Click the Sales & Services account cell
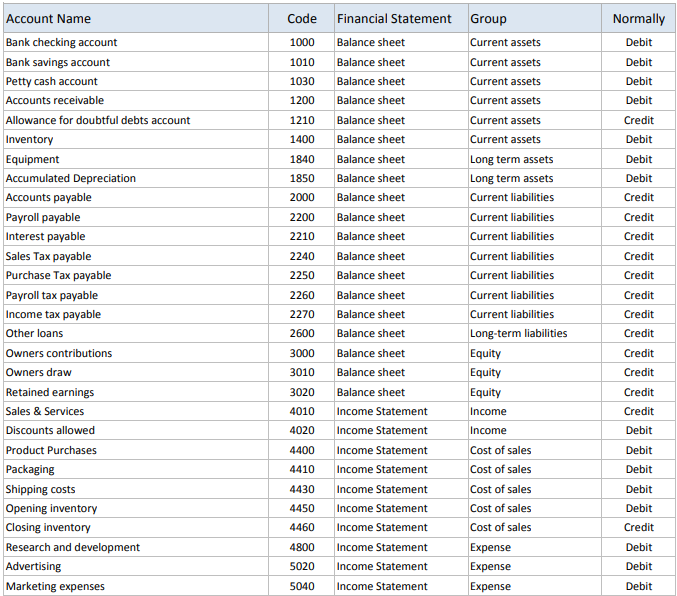Image resolution: width=677 pixels, height=596 pixels. pos(136,411)
